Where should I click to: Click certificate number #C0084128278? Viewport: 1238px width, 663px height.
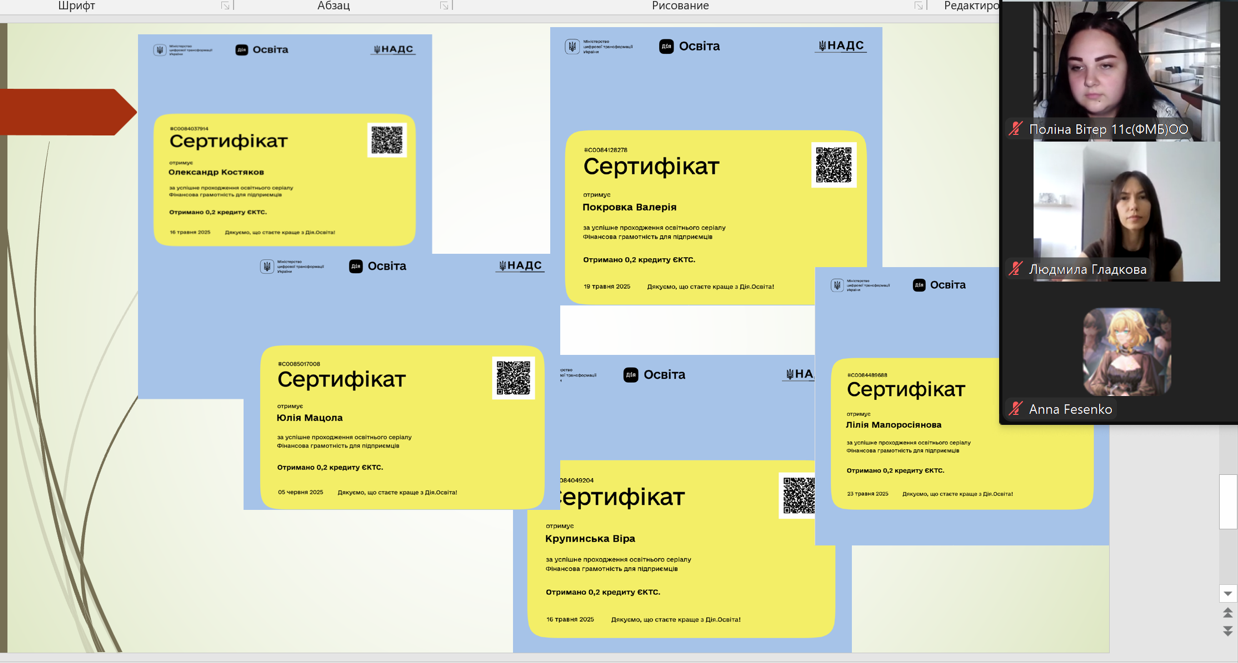pyautogui.click(x=605, y=150)
